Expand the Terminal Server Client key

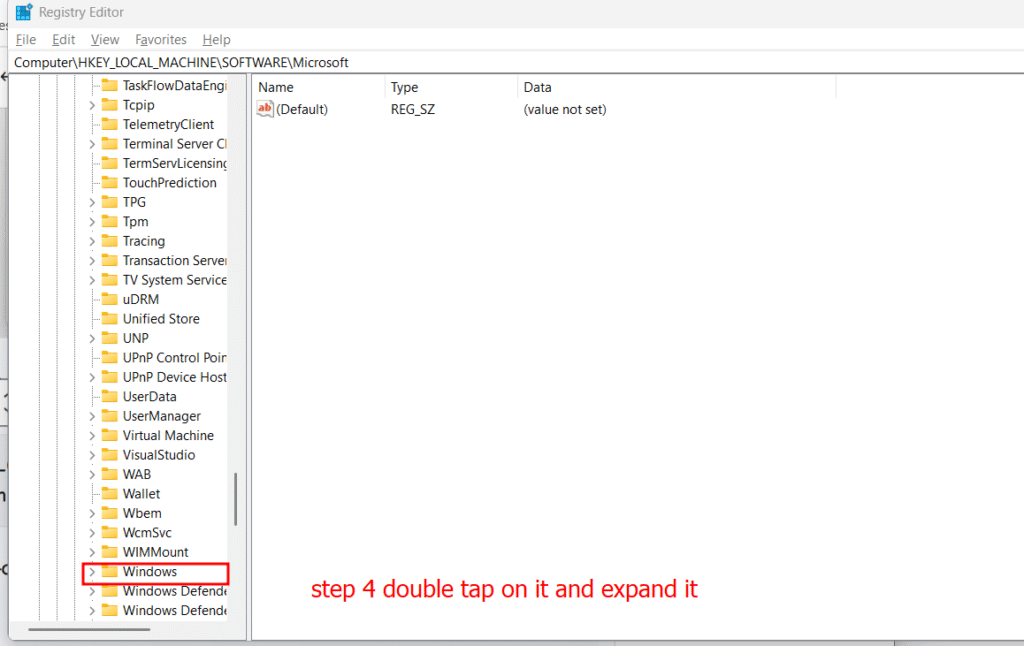pyautogui.click(x=92, y=144)
